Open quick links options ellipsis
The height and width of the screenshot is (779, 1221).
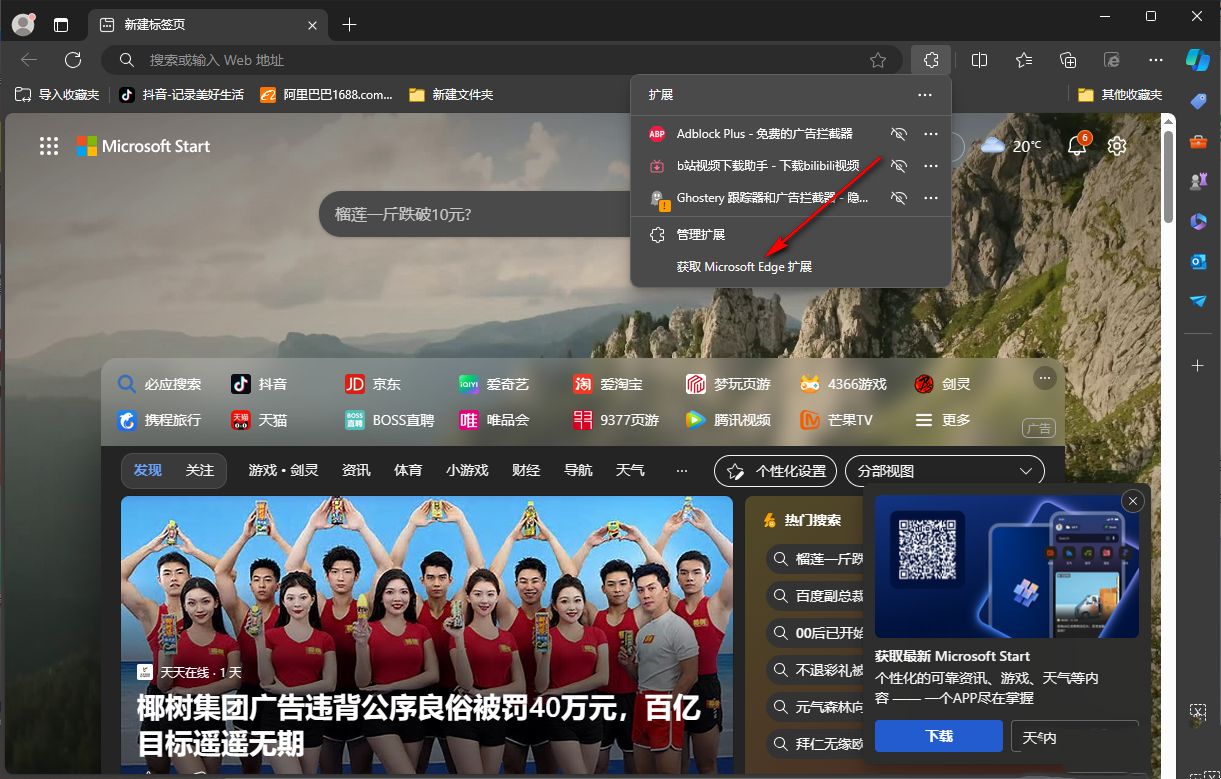click(x=1044, y=378)
